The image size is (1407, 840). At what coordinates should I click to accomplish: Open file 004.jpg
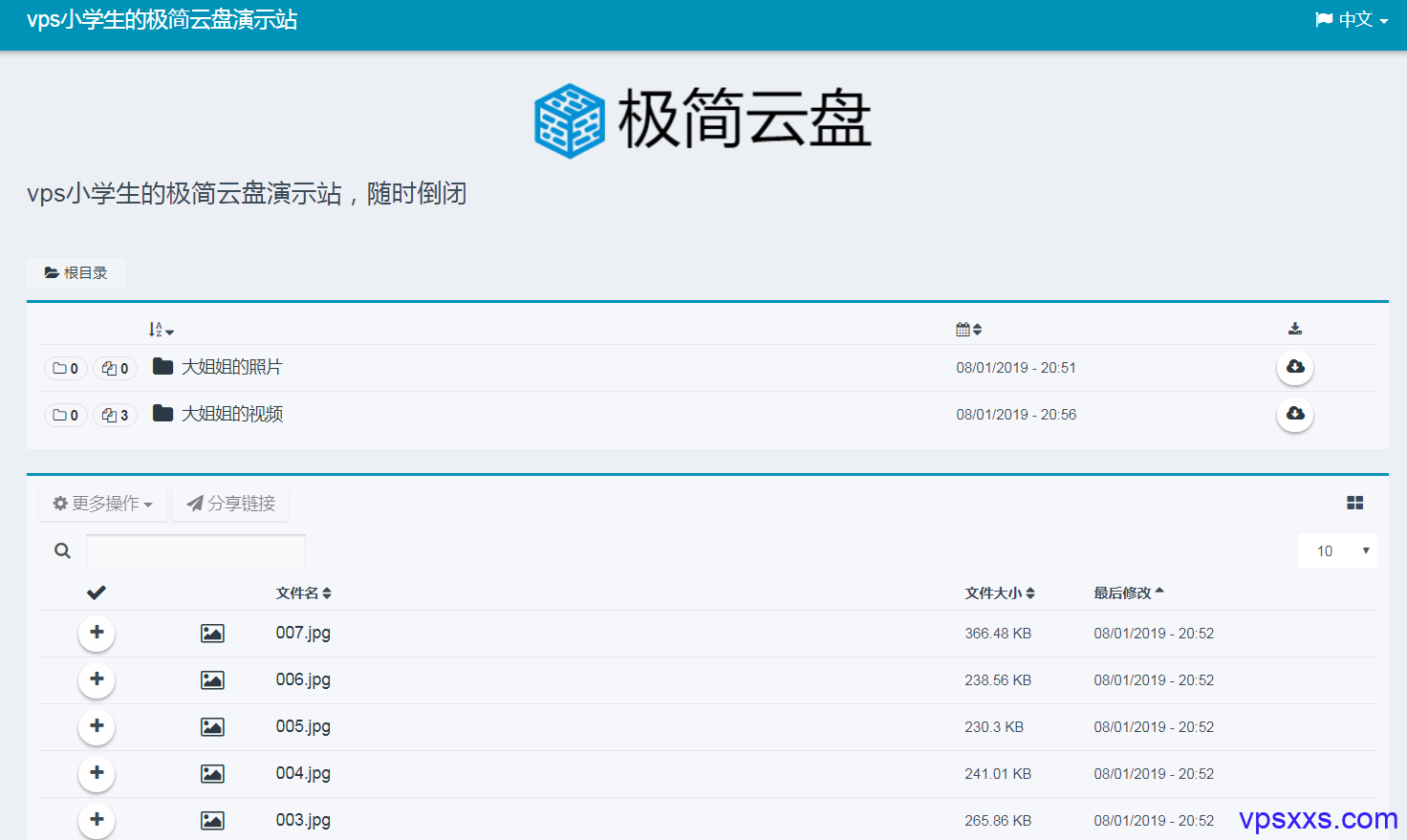pyautogui.click(x=303, y=773)
